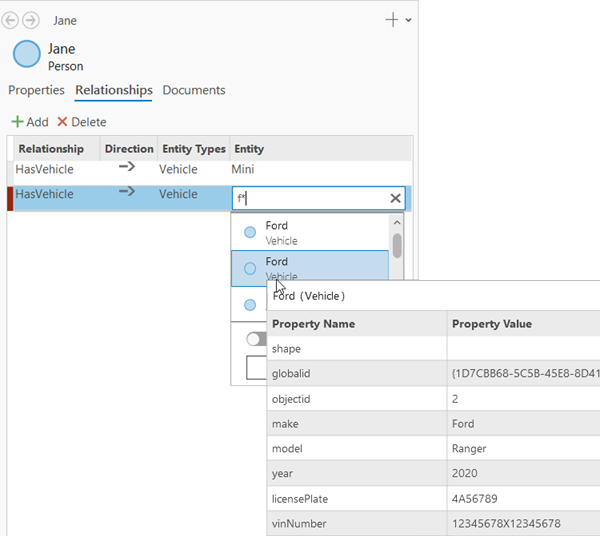Switch to the Properties tab

click(36, 90)
